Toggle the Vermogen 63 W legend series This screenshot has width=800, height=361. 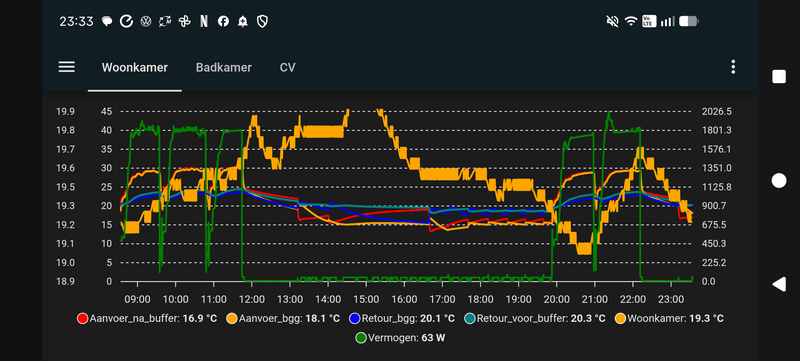point(401,338)
